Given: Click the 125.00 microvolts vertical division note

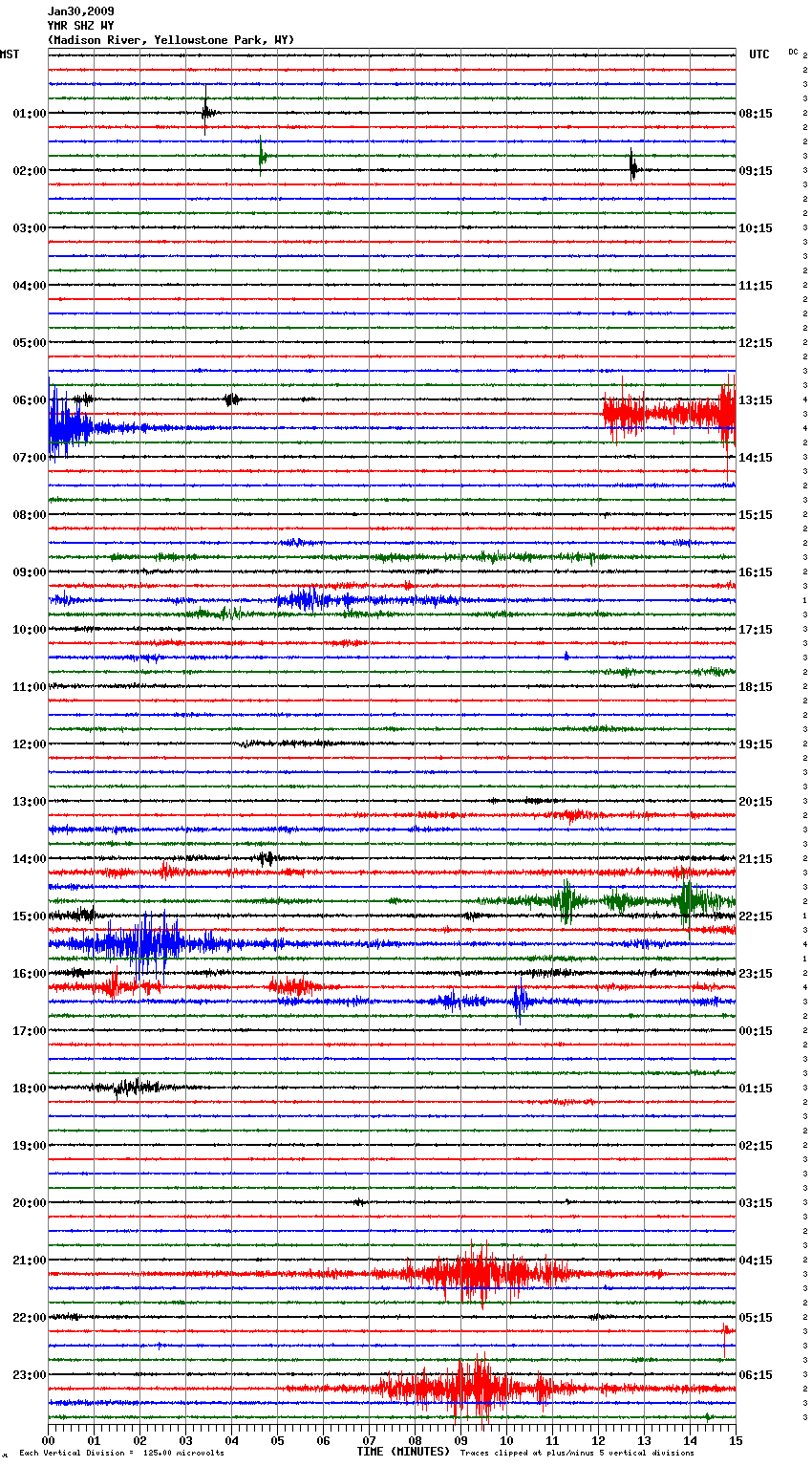Looking at the screenshot, I should [121, 1453].
